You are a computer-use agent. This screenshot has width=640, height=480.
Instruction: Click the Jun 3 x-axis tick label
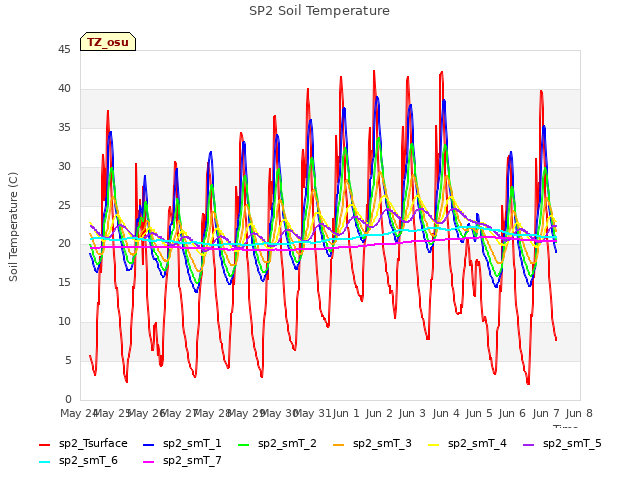tap(412, 413)
